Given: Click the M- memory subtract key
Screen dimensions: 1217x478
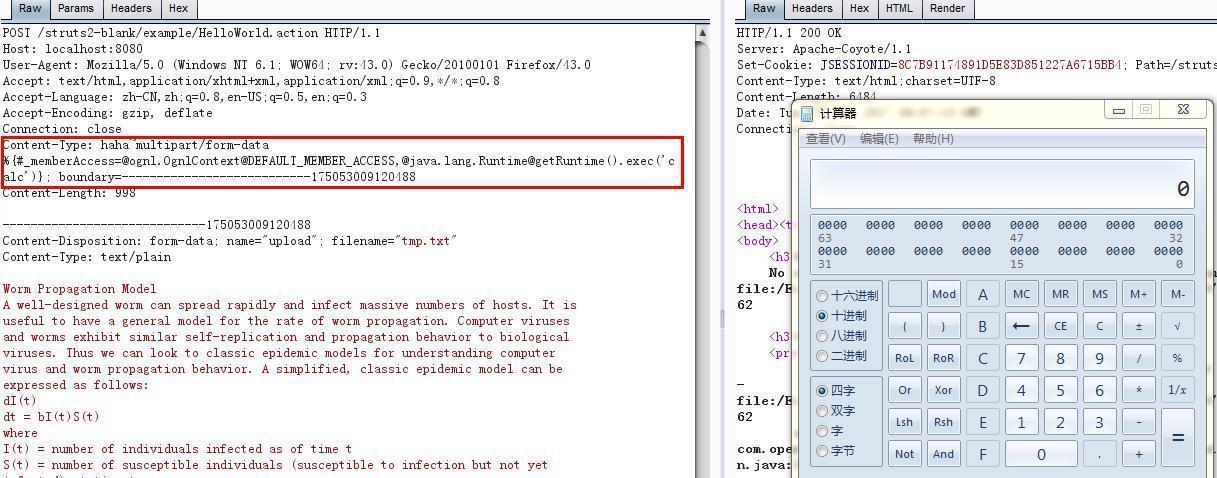Looking at the screenshot, I should coord(1177,294).
